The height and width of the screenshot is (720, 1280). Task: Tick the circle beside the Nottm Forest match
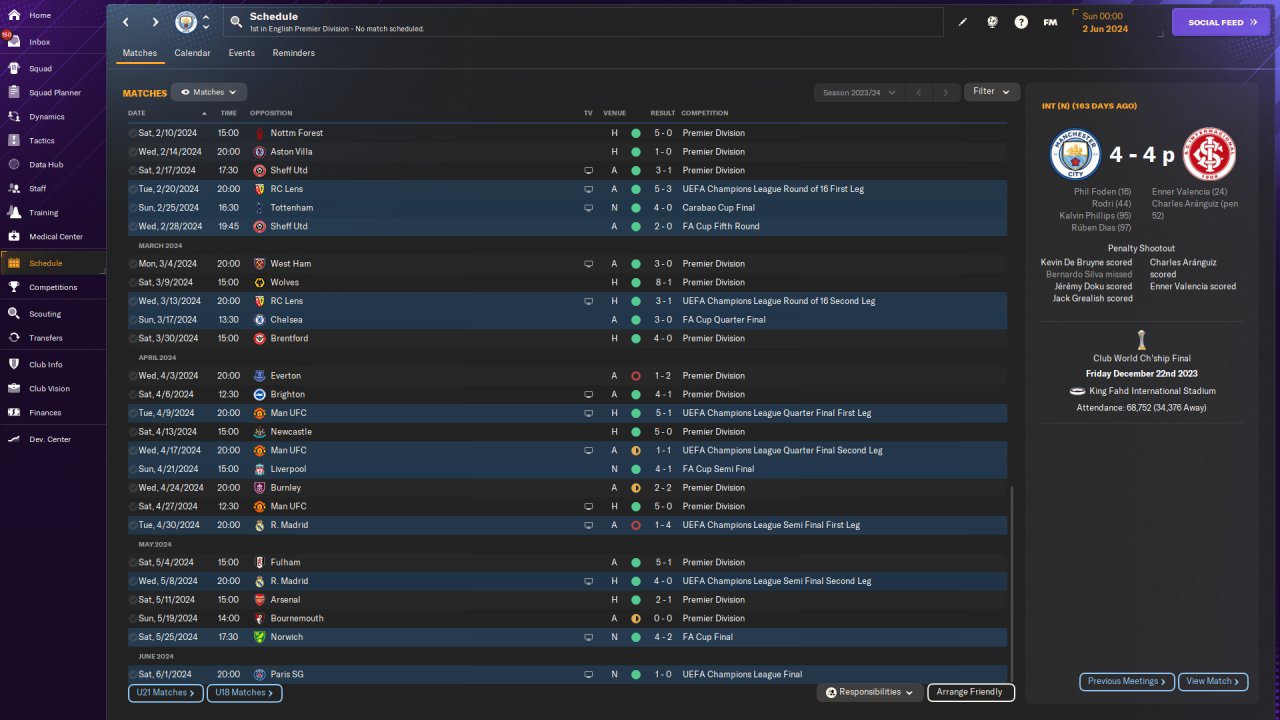click(x=133, y=133)
